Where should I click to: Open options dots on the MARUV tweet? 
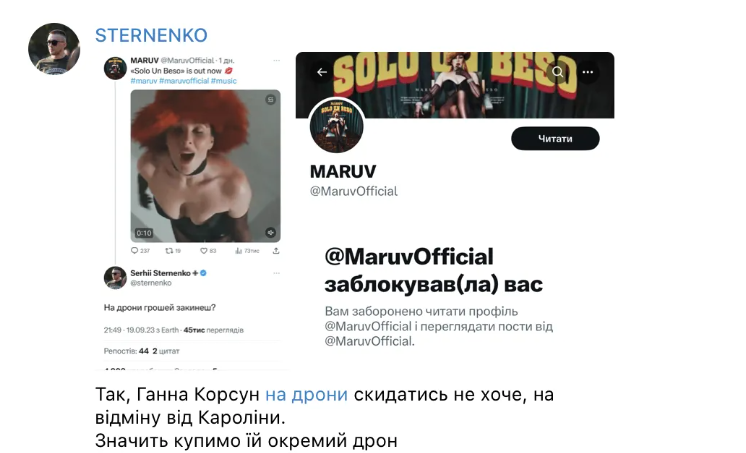click(276, 60)
